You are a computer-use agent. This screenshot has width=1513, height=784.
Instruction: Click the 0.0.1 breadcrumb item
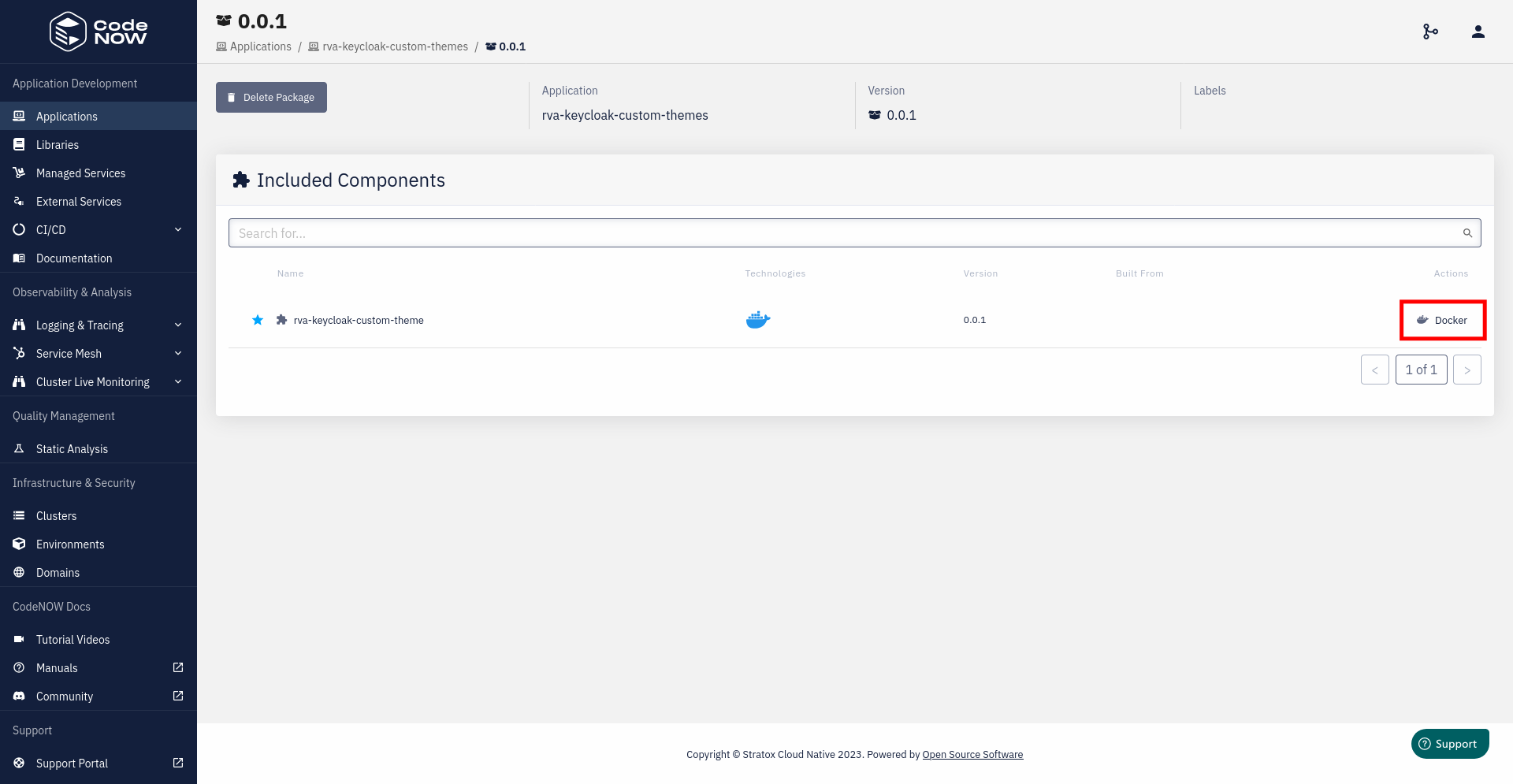(x=506, y=46)
